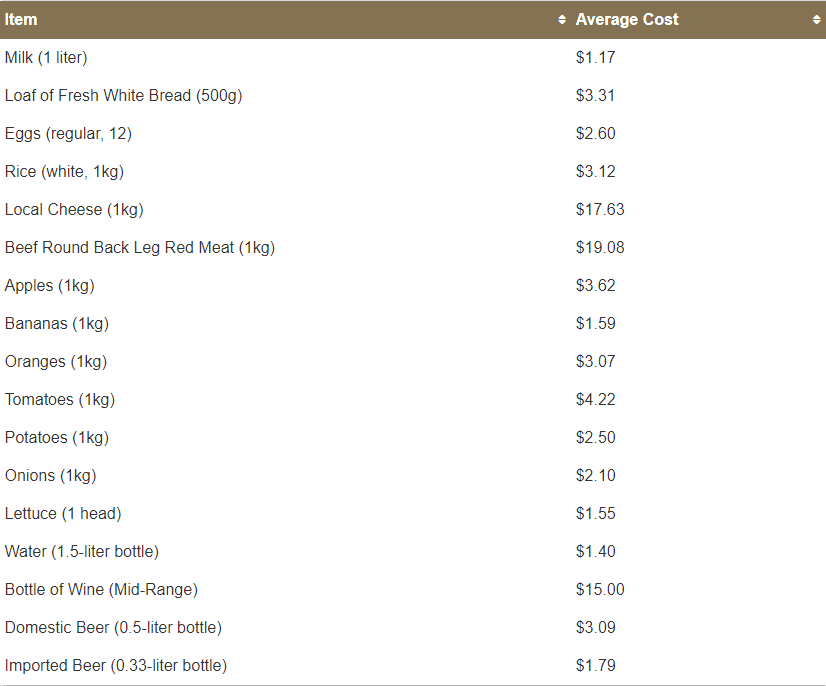Click the Domestic Beer (0.5-liter bottle) item
The height and width of the screenshot is (686, 826).
(113, 628)
